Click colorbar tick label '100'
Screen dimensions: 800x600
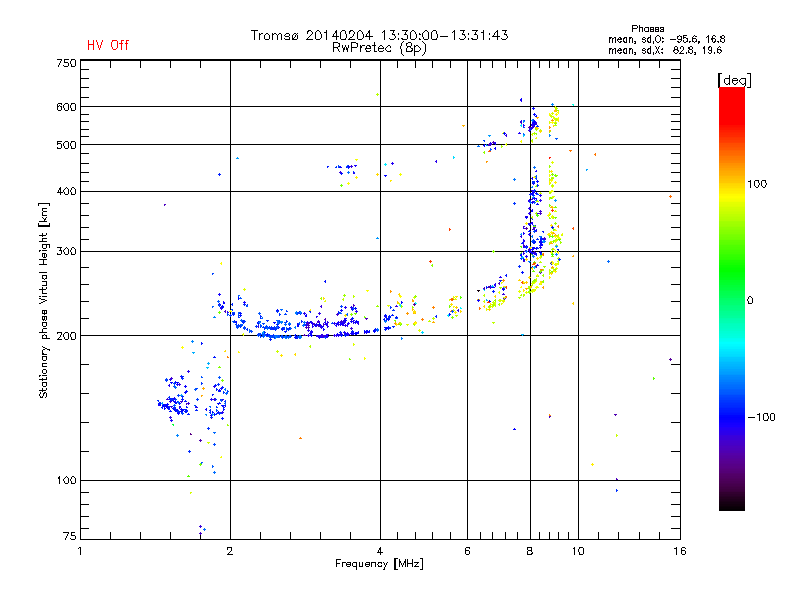(757, 184)
